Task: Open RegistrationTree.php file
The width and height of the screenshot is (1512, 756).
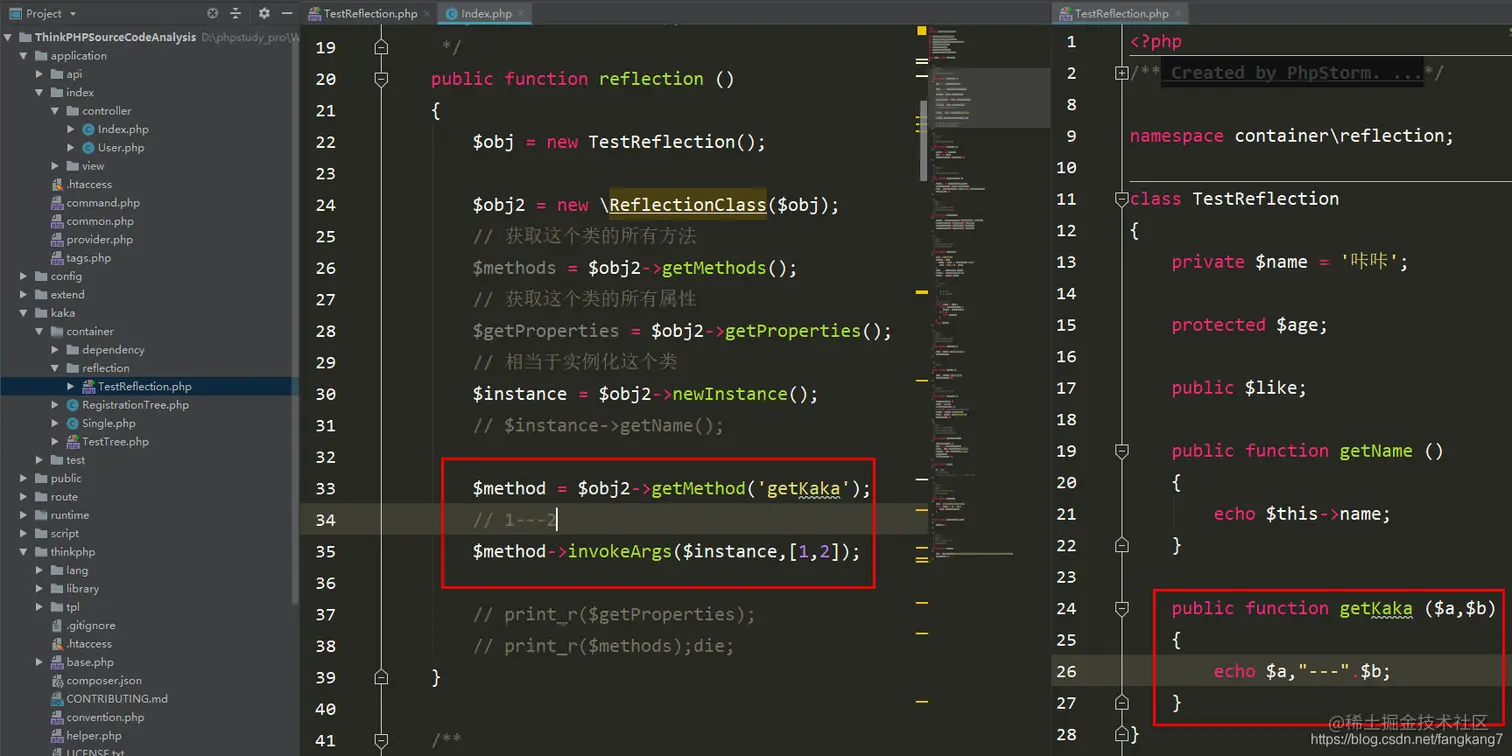Action: tap(134, 405)
